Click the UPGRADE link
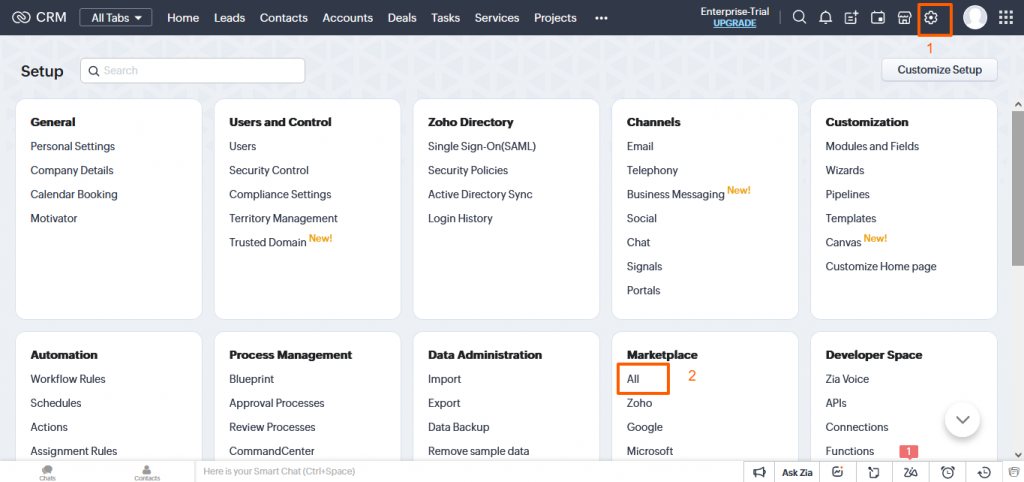 pos(735,24)
